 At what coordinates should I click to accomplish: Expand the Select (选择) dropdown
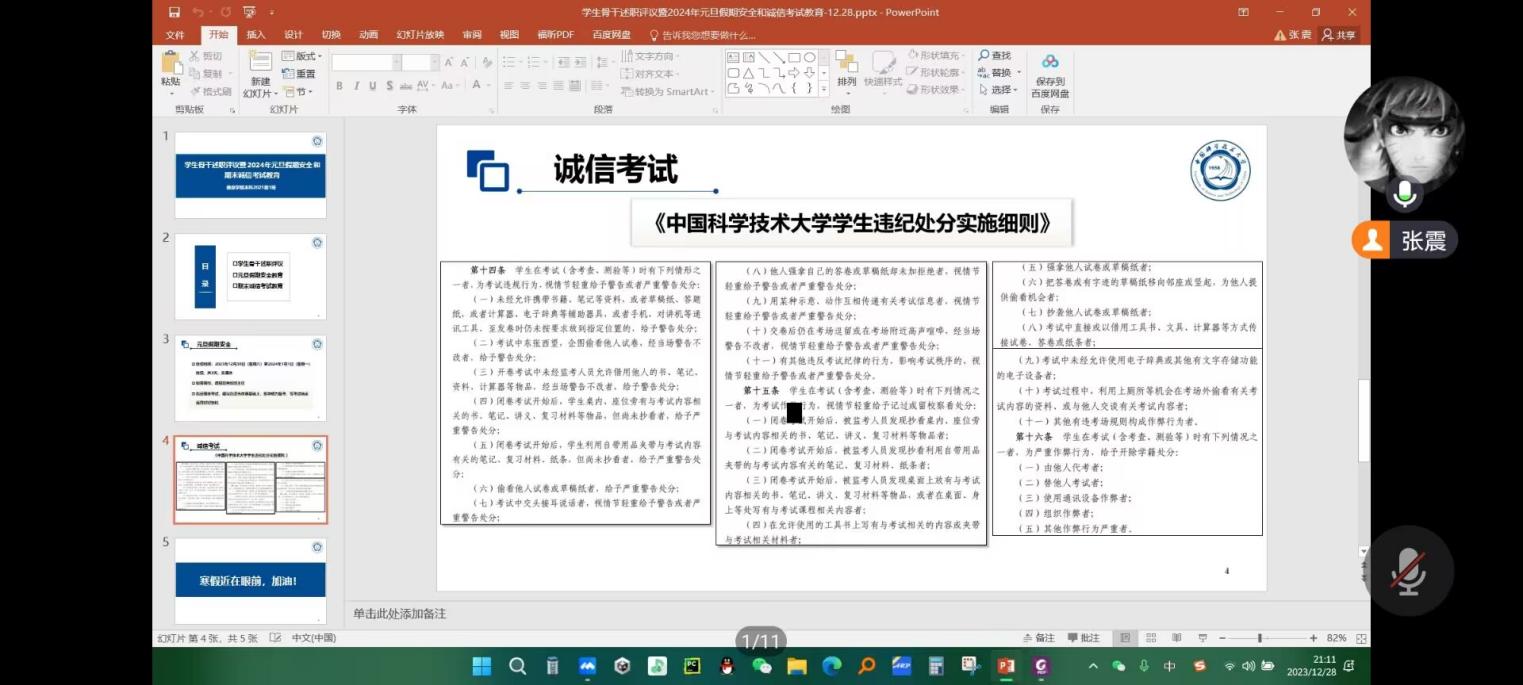(1000, 90)
